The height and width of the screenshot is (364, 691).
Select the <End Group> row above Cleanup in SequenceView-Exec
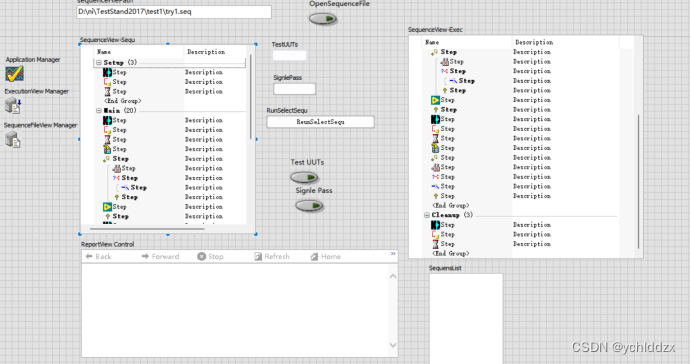450,205
